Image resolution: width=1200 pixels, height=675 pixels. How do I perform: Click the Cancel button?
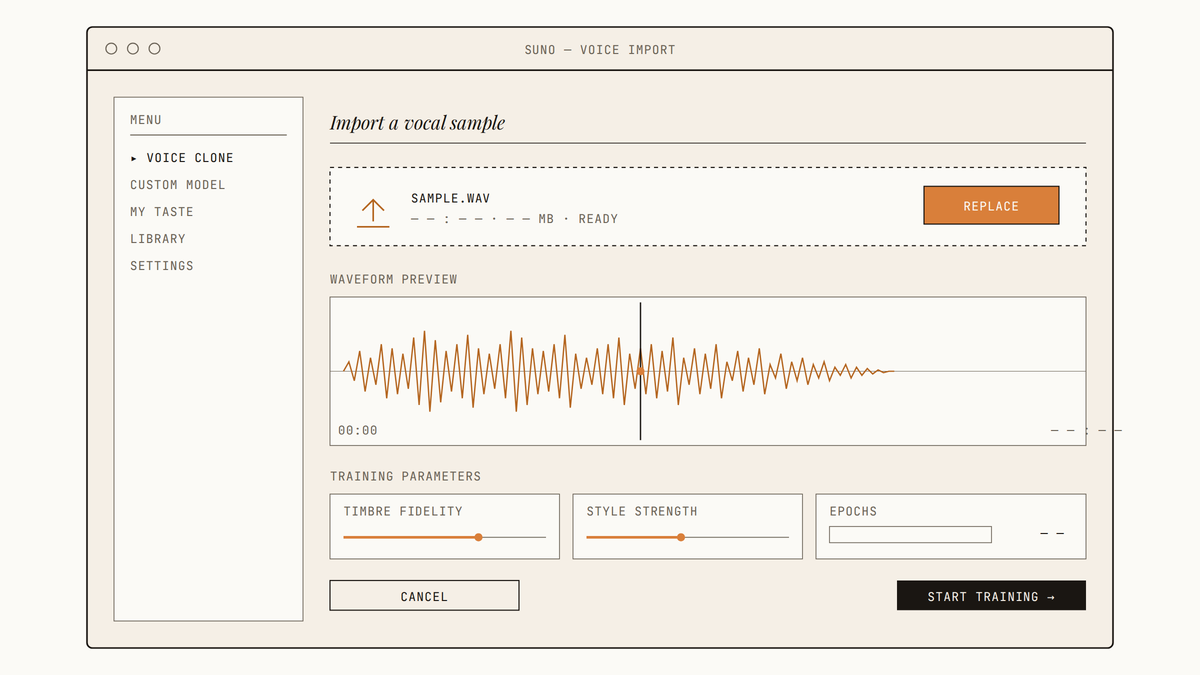[x=424, y=596]
